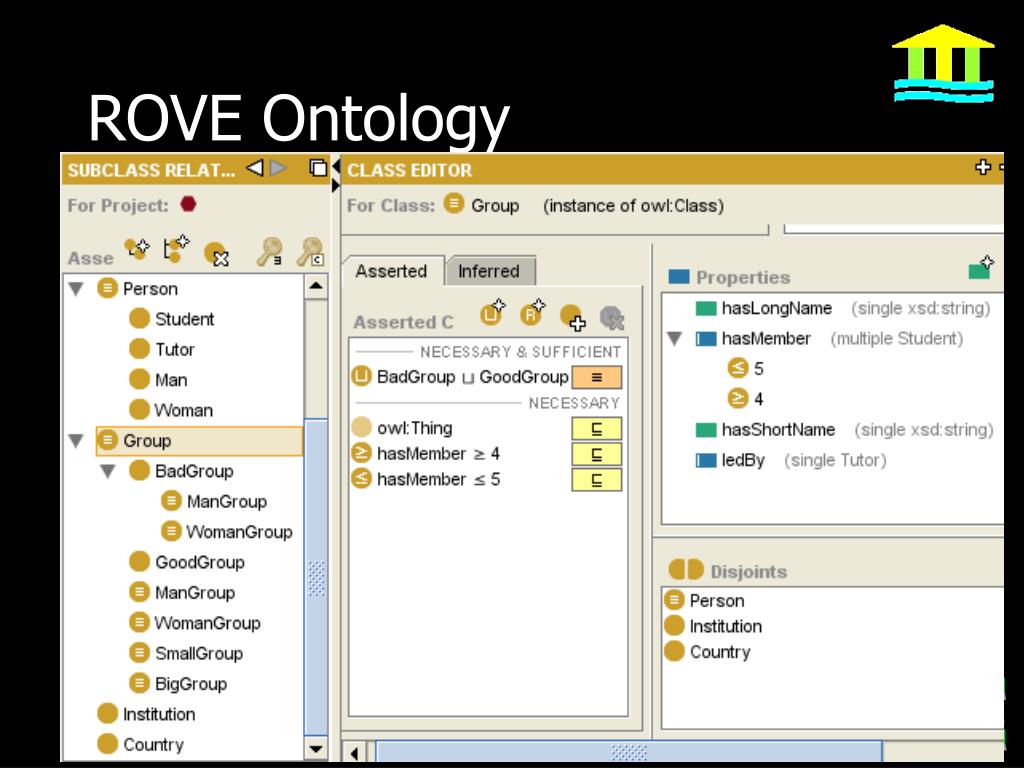
Task: Click the greyed delete condition icon
Action: coord(612,318)
